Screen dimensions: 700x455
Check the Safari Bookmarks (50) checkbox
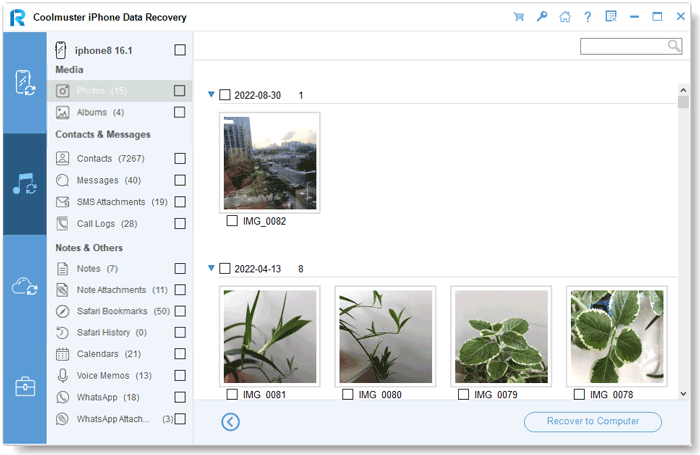click(180, 311)
